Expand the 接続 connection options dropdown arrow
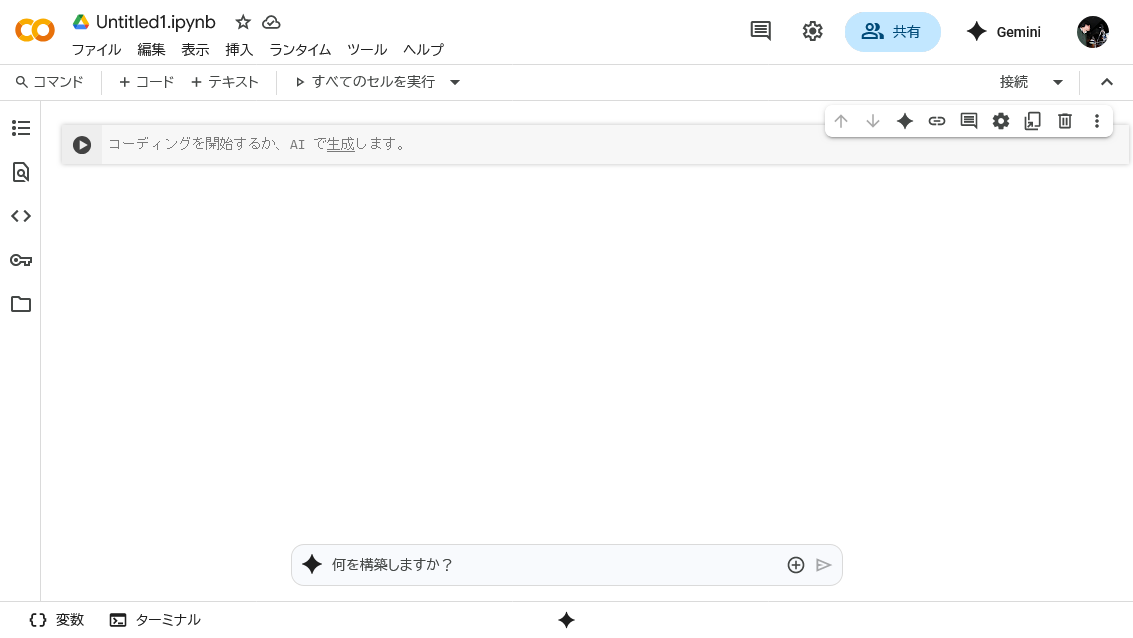The image size is (1133, 638). click(1058, 82)
